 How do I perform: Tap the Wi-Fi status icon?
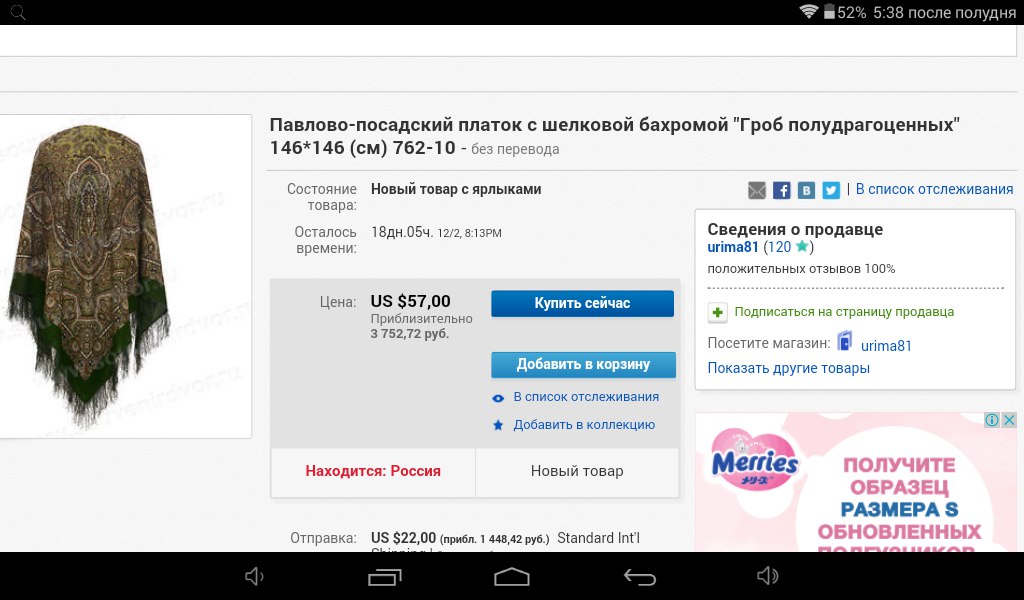click(x=808, y=11)
